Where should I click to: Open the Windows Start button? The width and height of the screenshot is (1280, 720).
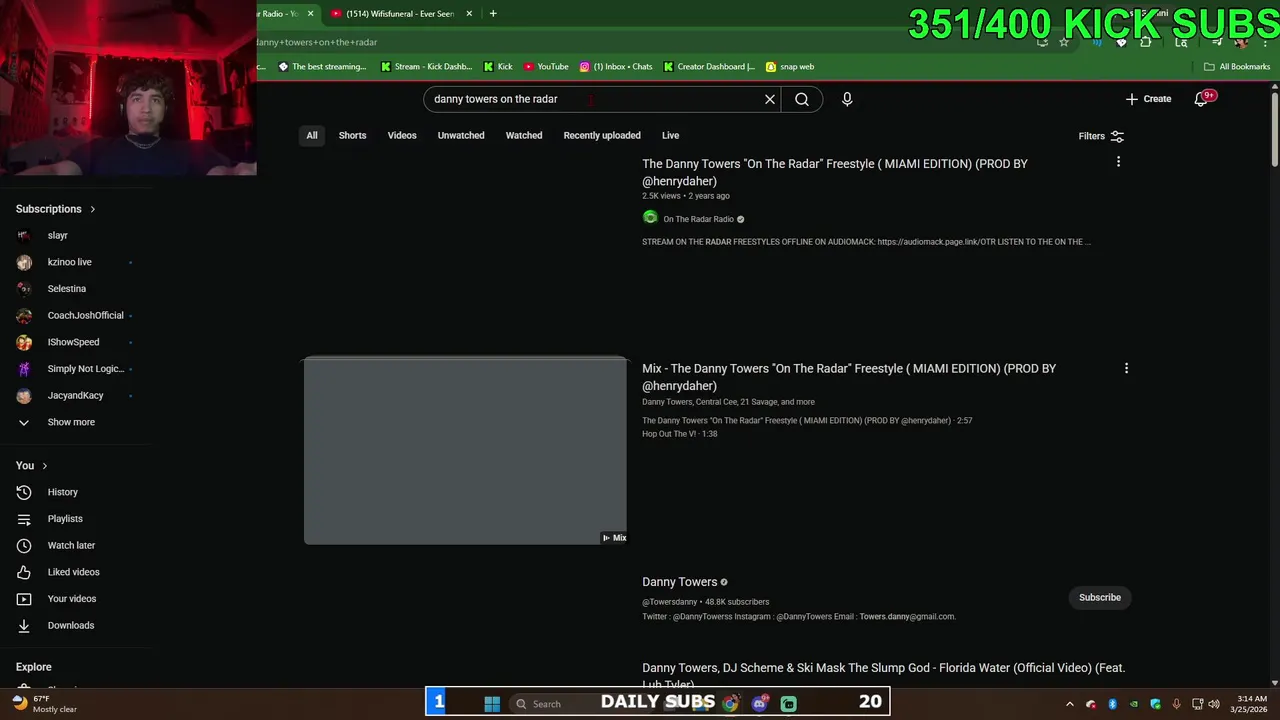[x=492, y=704]
